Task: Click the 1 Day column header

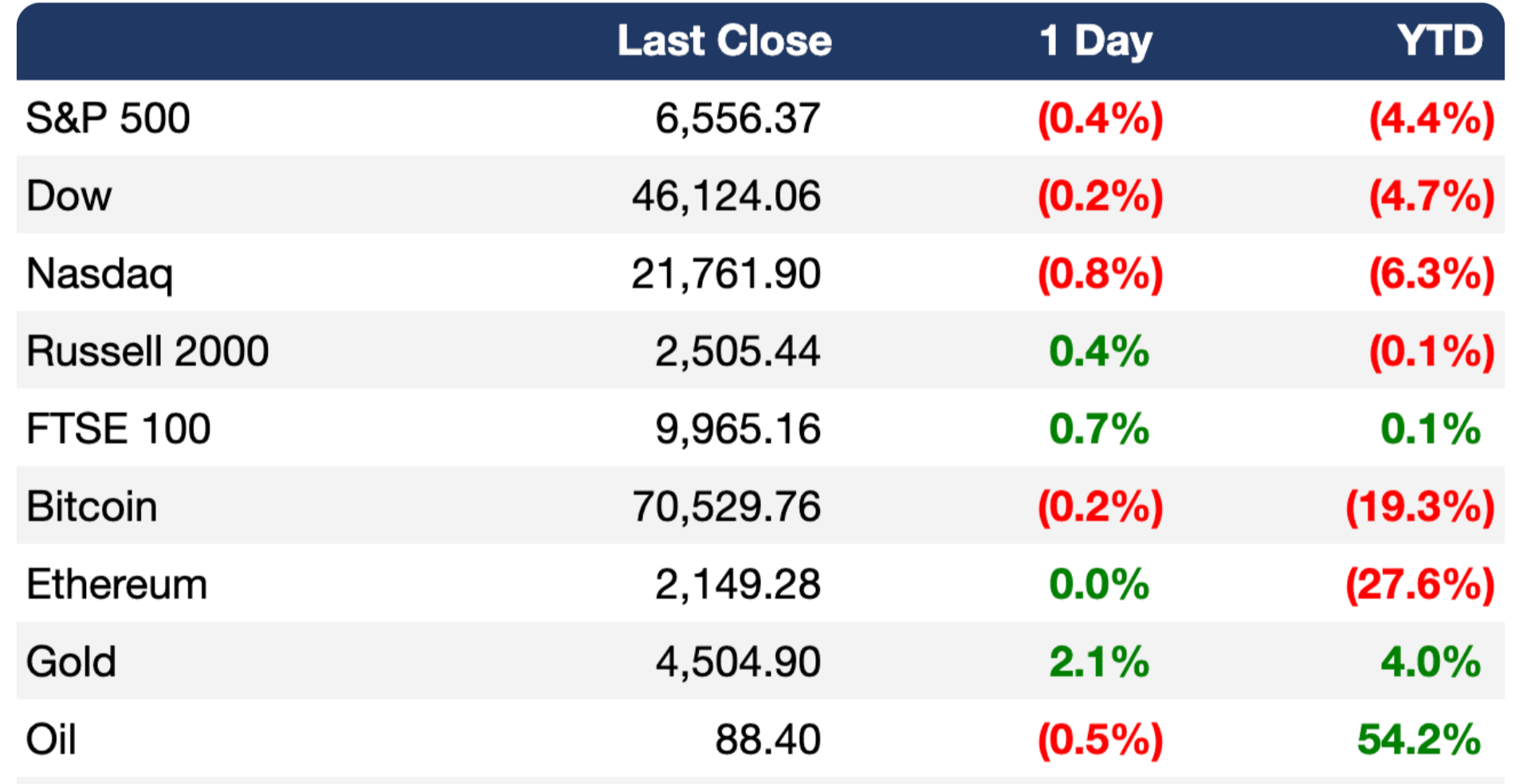Action: click(1096, 41)
